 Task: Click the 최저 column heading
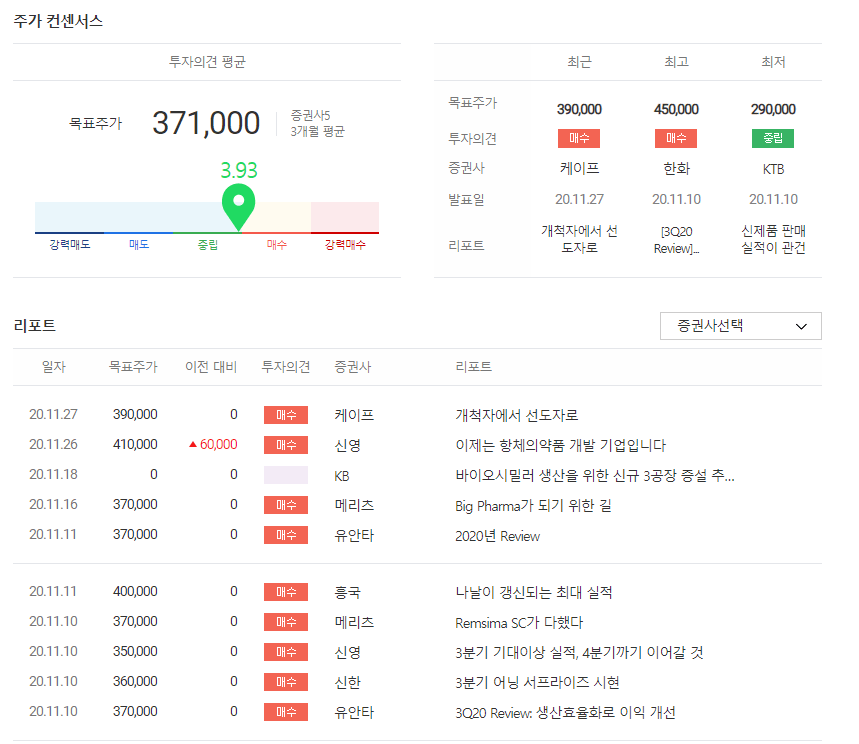click(773, 62)
